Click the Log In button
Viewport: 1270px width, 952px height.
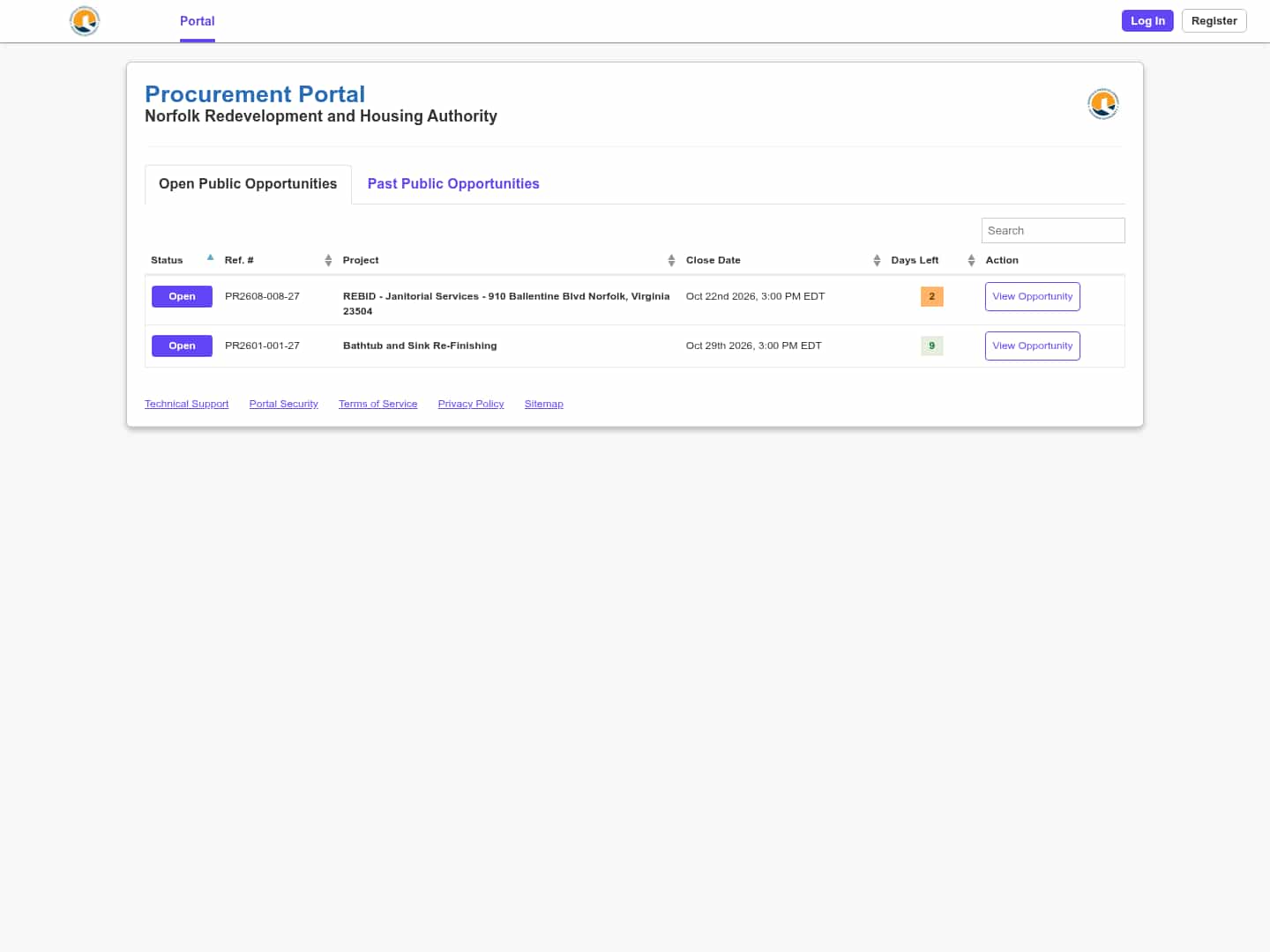coord(1147,21)
